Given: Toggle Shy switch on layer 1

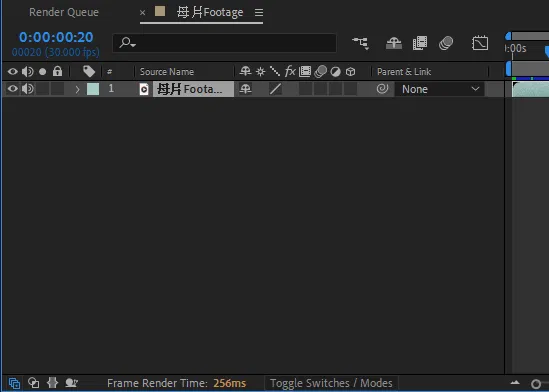Looking at the screenshot, I should click(x=245, y=89).
